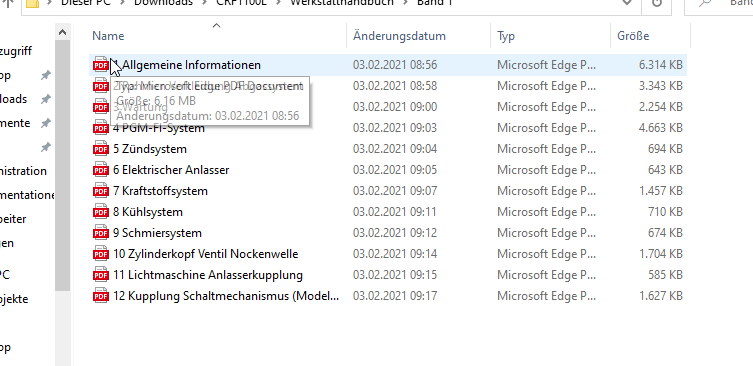Click the sidebar scrollbar up arrow
The height and width of the screenshot is (366, 753).
coord(62,33)
